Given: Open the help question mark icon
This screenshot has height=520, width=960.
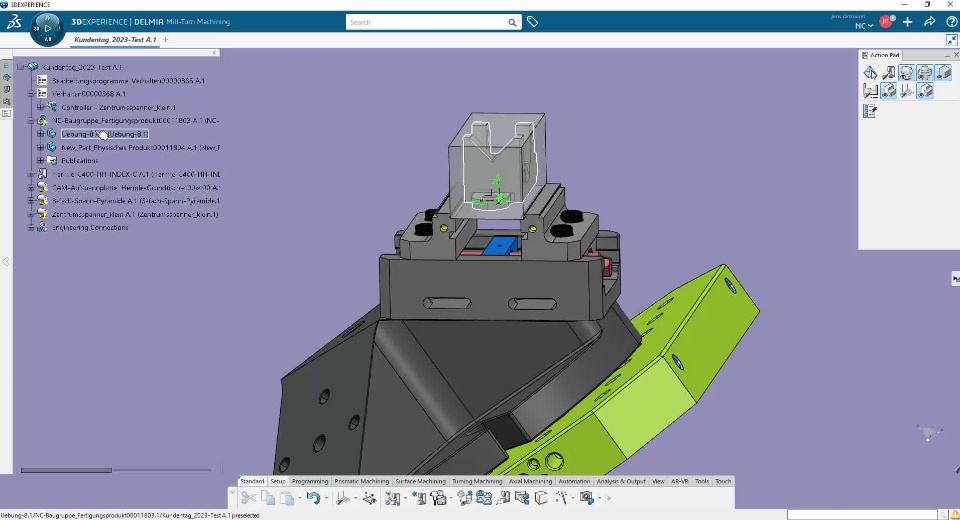Looking at the screenshot, I should tap(951, 22).
